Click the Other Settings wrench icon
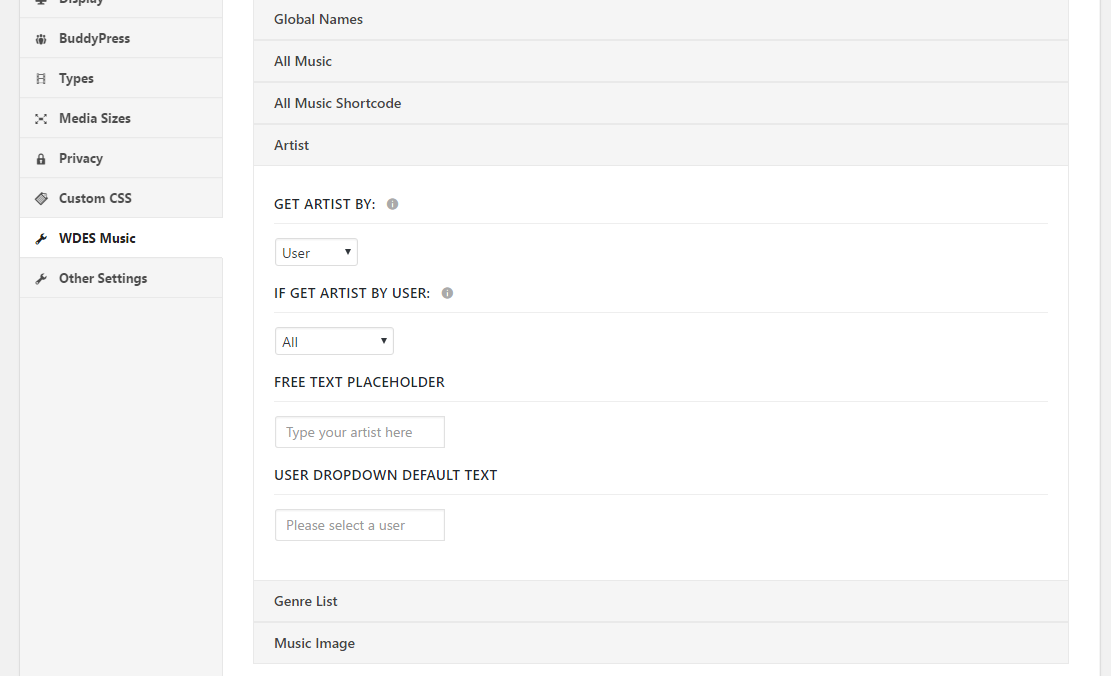Viewport: 1111px width, 676px height. point(41,278)
